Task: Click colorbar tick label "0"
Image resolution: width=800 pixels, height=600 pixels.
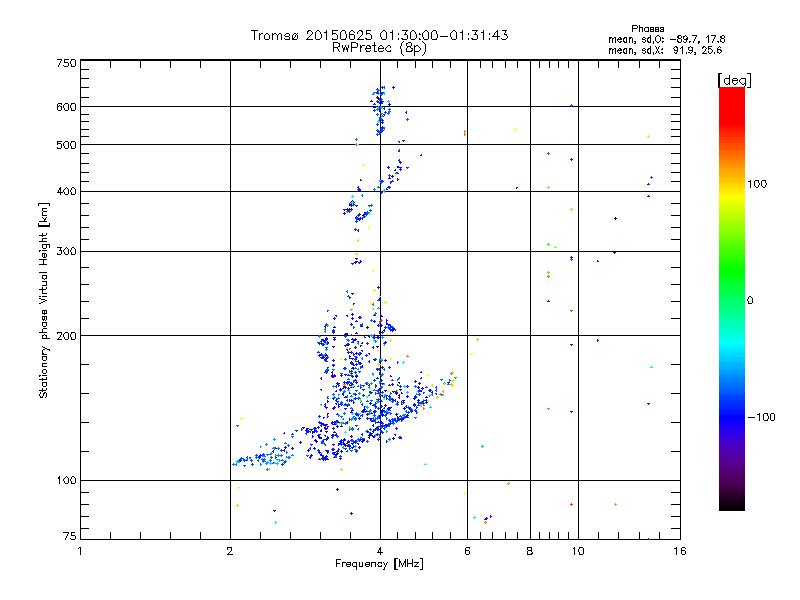Action: click(x=750, y=301)
